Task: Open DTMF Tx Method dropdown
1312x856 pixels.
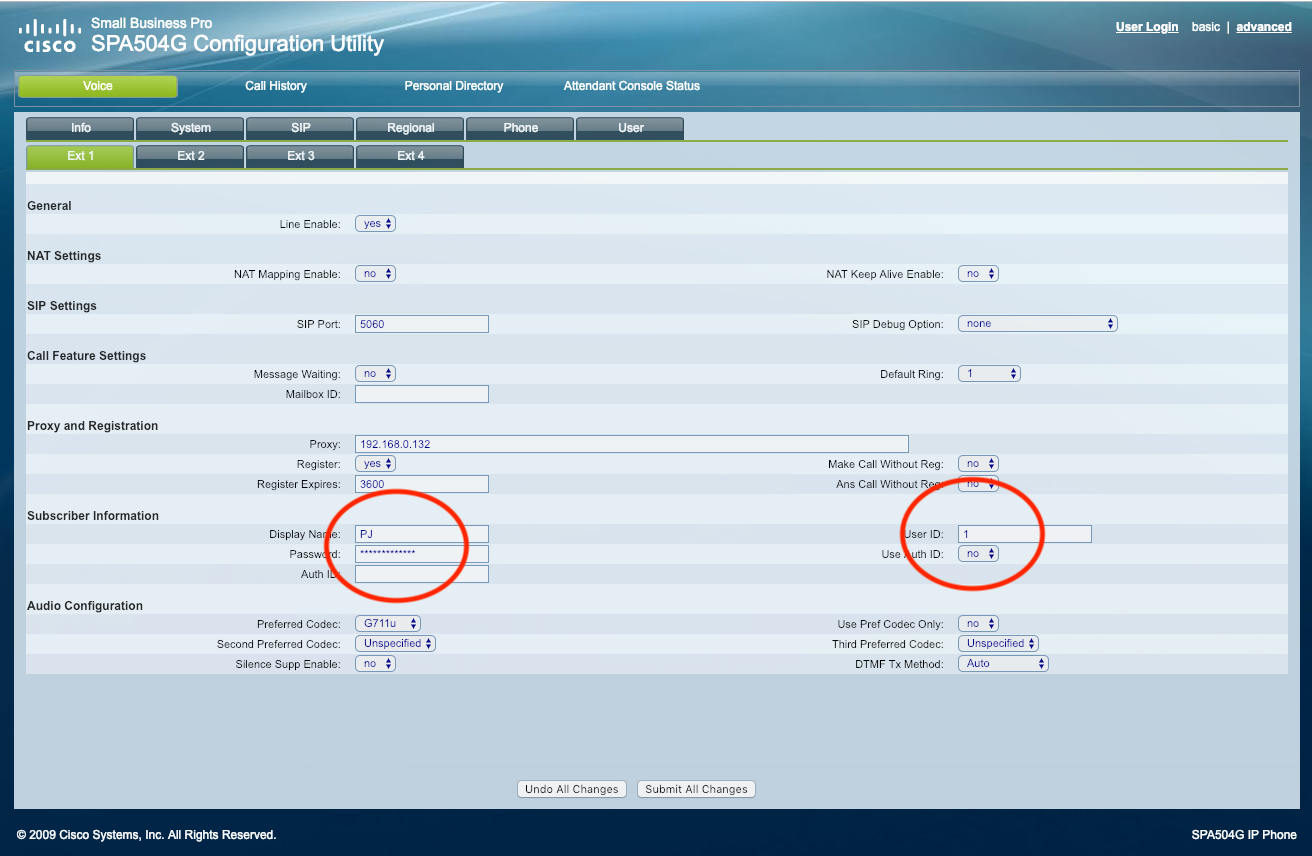Action: pyautogui.click(x=1004, y=664)
